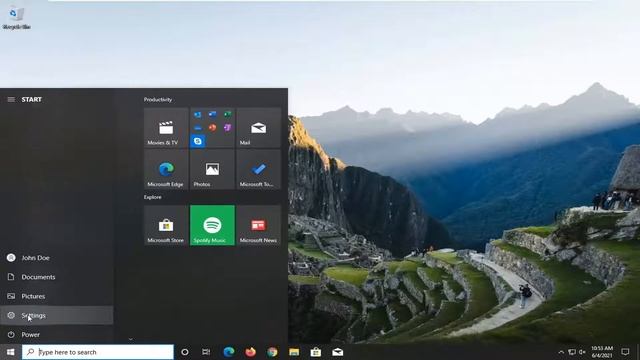Open Documents from Start sidebar

click(x=57, y=277)
